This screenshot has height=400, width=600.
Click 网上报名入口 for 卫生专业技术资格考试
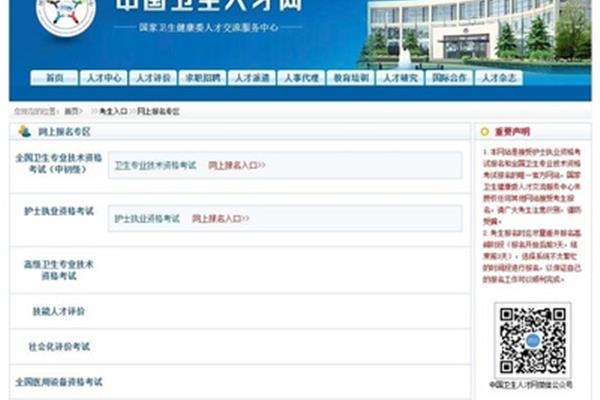(237, 165)
